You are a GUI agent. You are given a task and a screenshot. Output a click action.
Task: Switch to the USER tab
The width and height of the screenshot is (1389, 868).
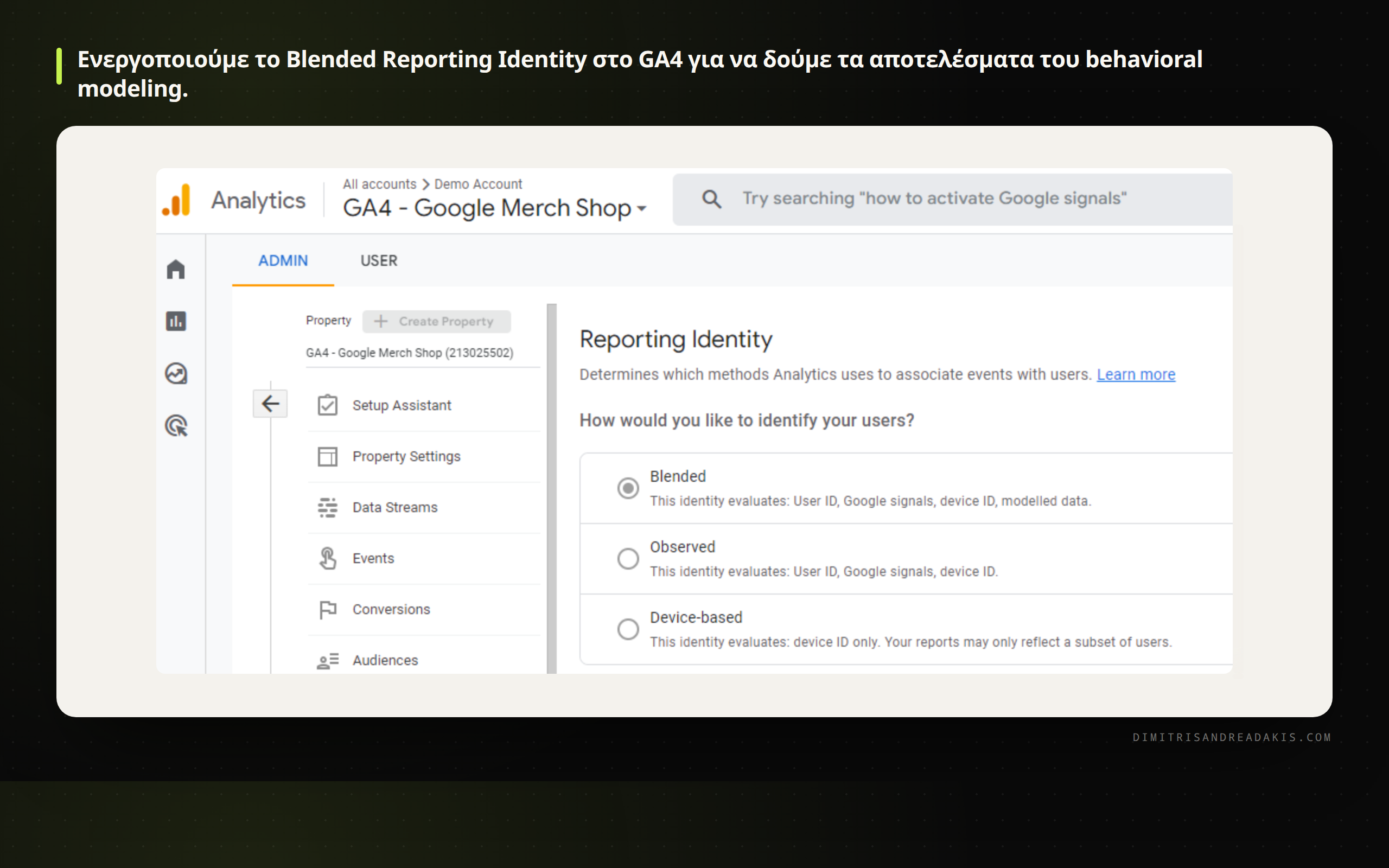point(379,260)
